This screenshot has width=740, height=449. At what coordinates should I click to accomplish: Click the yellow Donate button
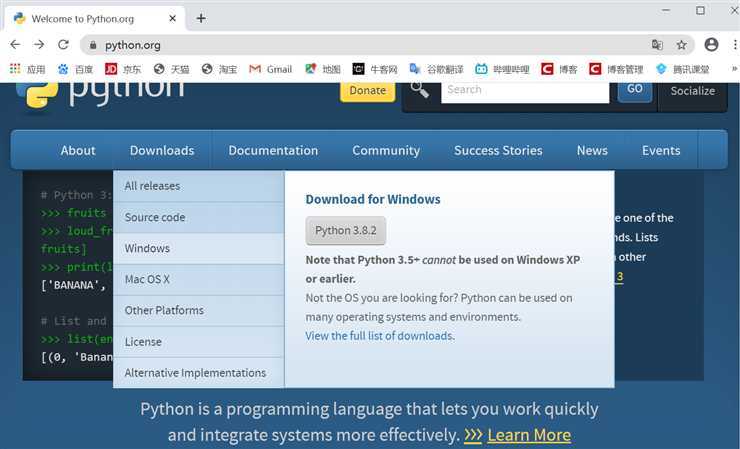coord(368,91)
